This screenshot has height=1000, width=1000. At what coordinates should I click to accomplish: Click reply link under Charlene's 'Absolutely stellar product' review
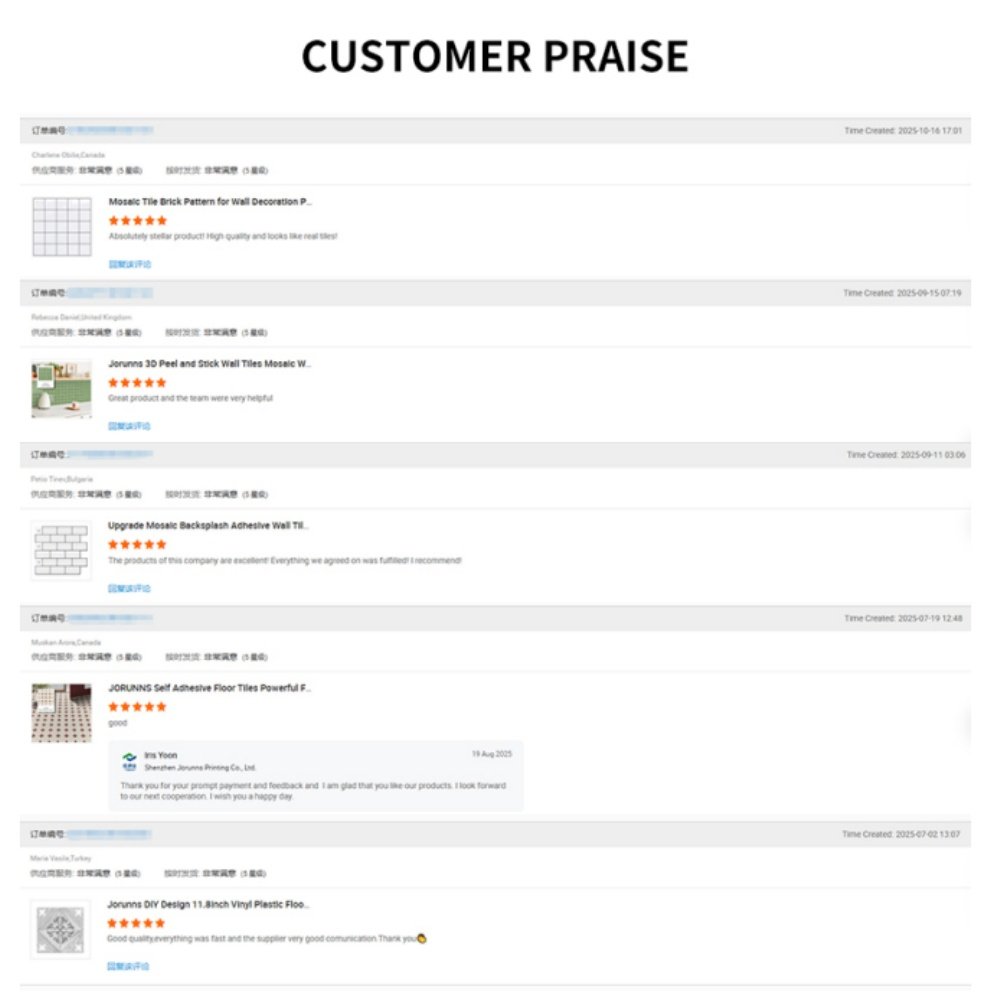coord(129,264)
